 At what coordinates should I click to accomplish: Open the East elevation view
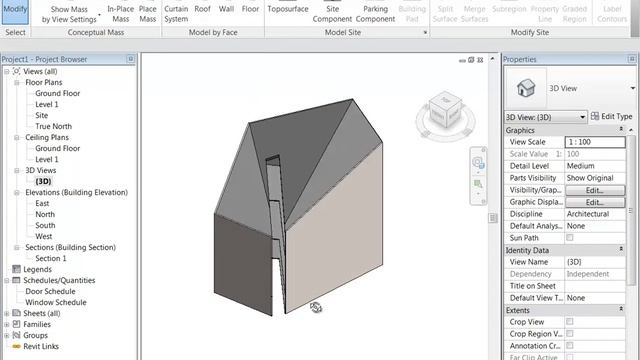pyautogui.click(x=42, y=204)
